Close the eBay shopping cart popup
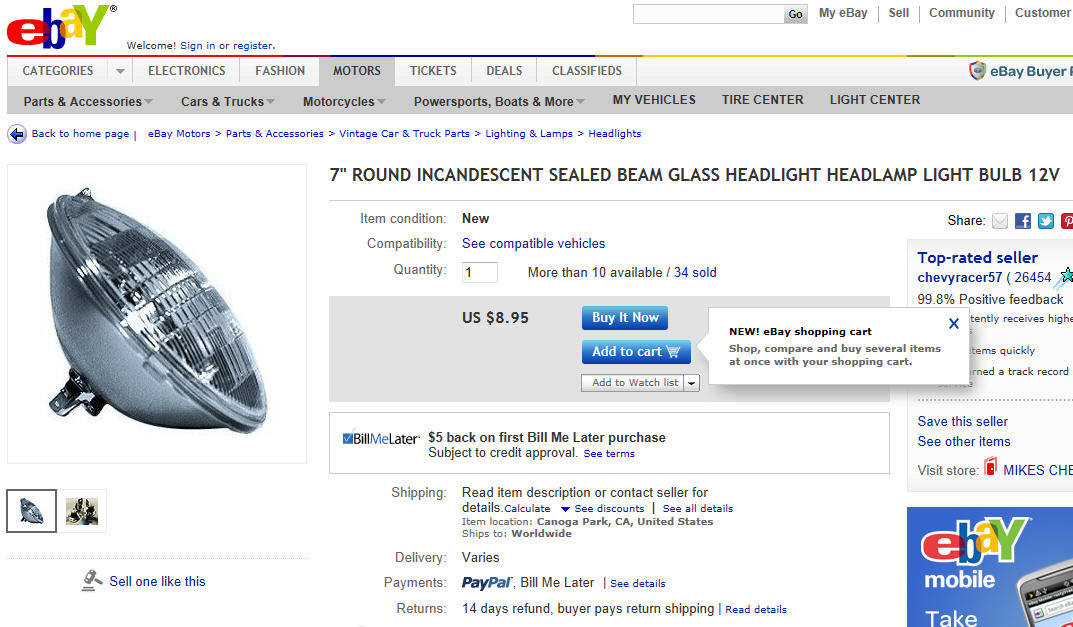 [953, 324]
